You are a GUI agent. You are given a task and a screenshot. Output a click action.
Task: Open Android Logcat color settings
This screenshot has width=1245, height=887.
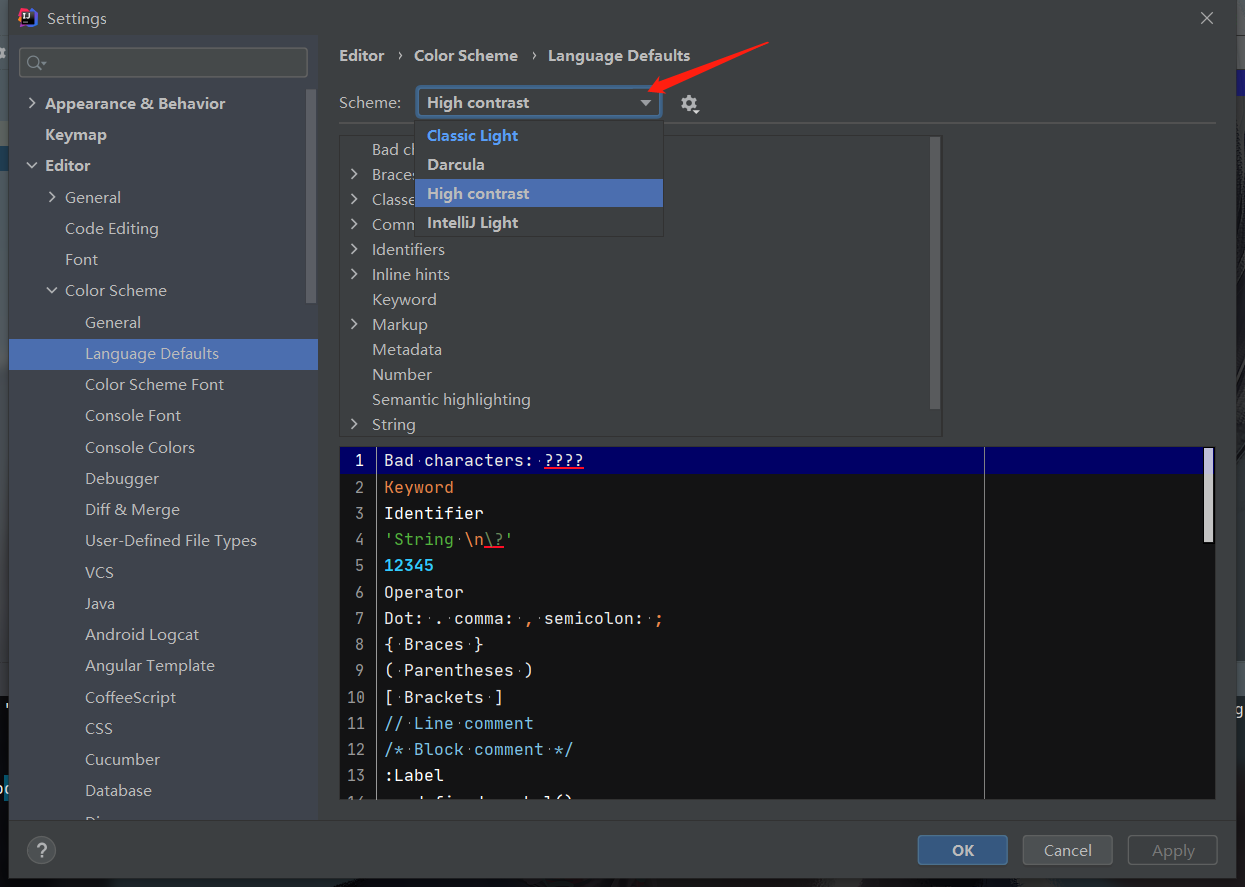(142, 634)
